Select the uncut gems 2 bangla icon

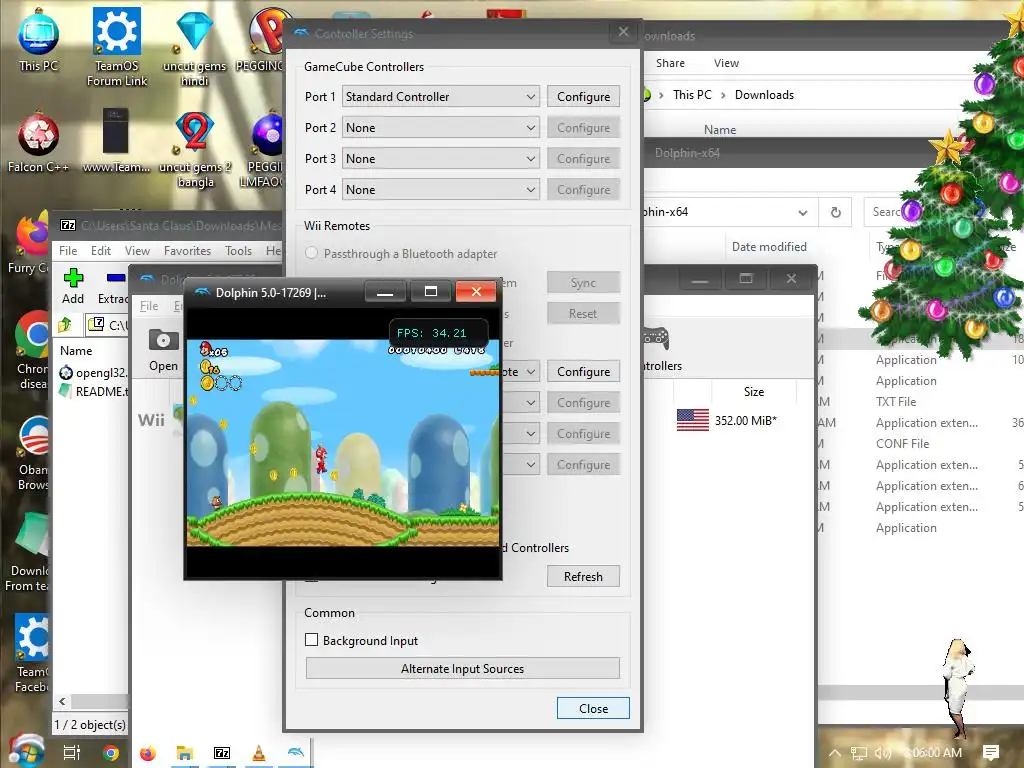(x=195, y=148)
